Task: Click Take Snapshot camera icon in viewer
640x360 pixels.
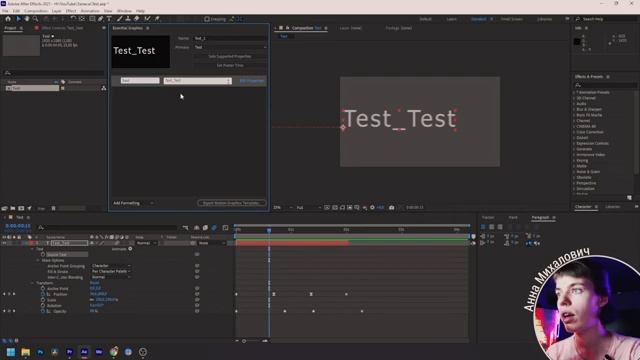Action: coord(391,208)
